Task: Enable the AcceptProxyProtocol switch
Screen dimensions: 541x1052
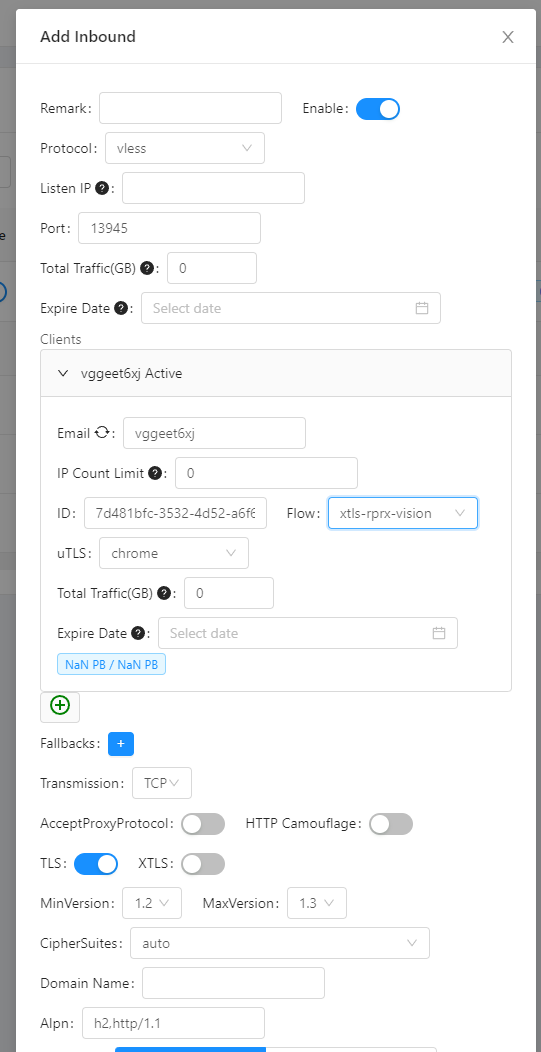Action: (203, 824)
